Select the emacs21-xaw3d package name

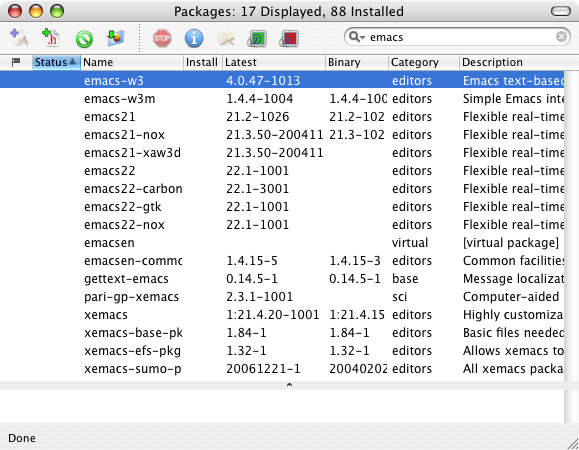133,152
